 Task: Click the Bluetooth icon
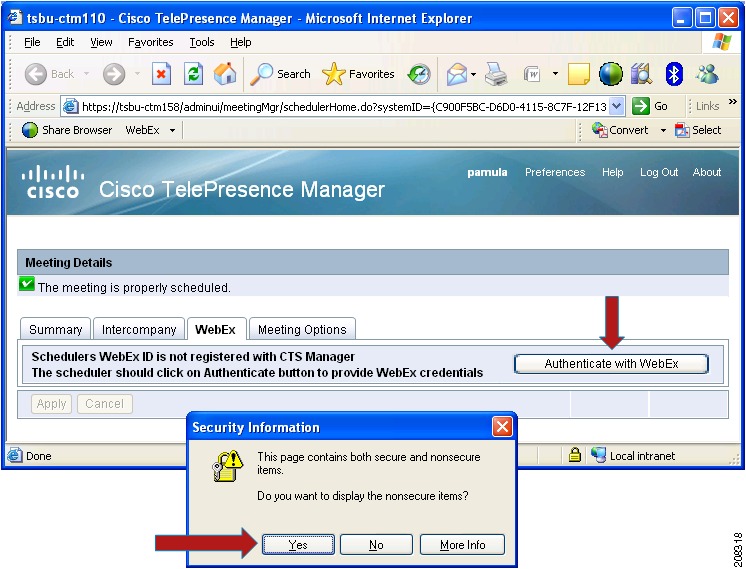[674, 74]
